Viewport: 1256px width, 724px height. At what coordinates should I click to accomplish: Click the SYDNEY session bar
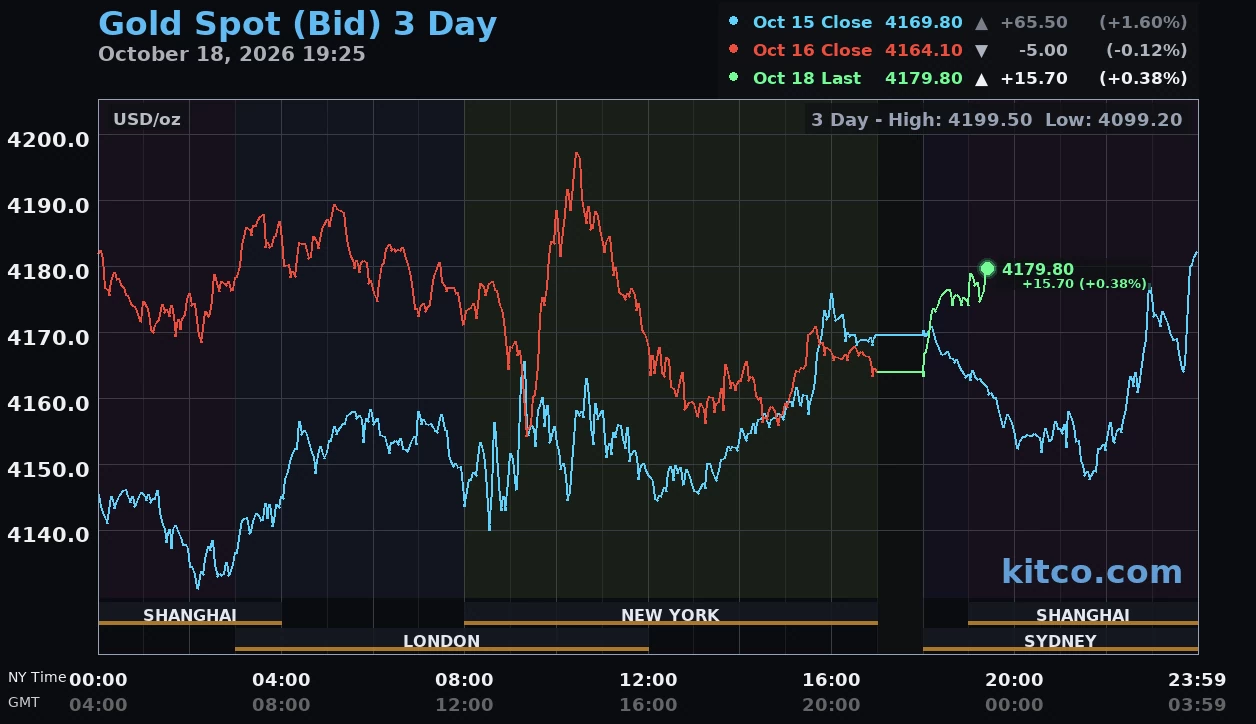click(x=1060, y=640)
